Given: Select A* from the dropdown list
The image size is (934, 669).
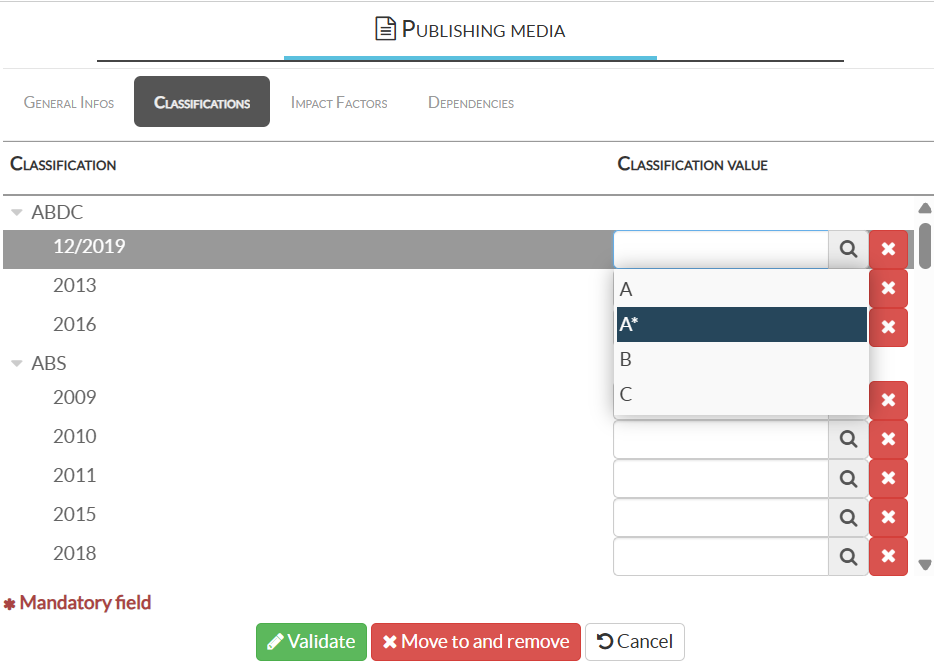Looking at the screenshot, I should [740, 325].
